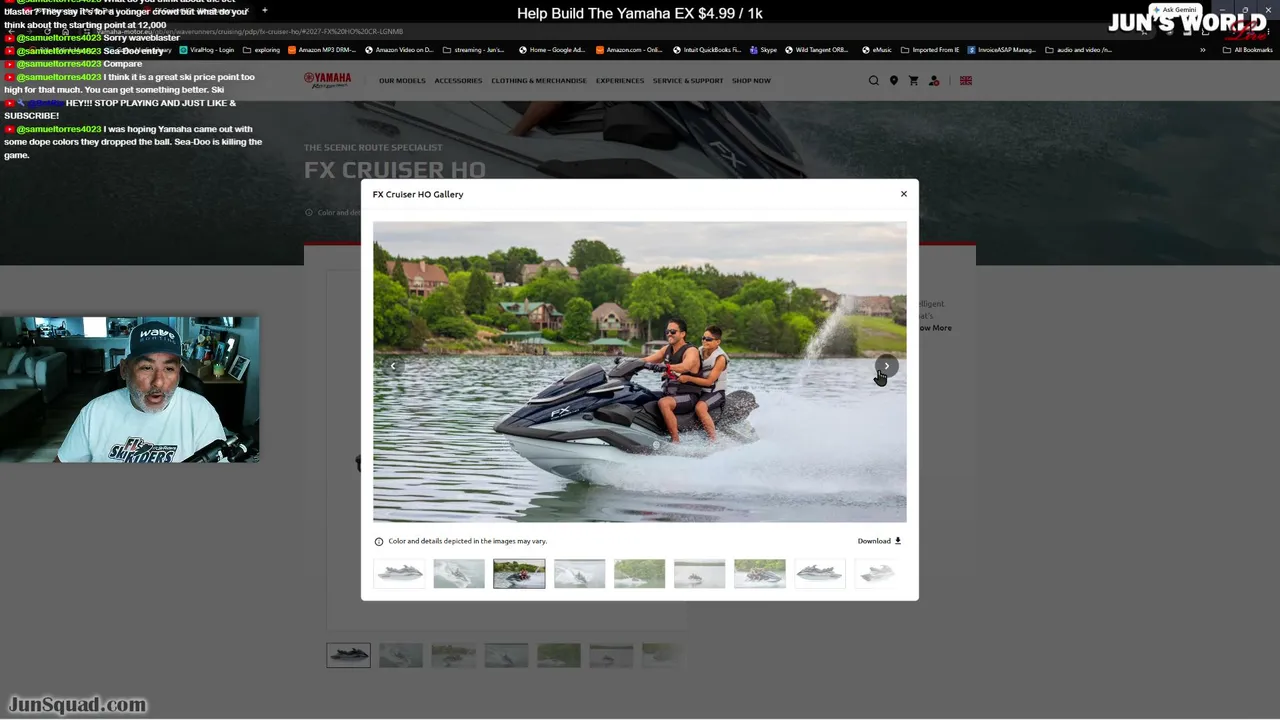The height and width of the screenshot is (720, 1280).
Task: Open the Clothing & Merchandise menu
Action: coord(539,81)
